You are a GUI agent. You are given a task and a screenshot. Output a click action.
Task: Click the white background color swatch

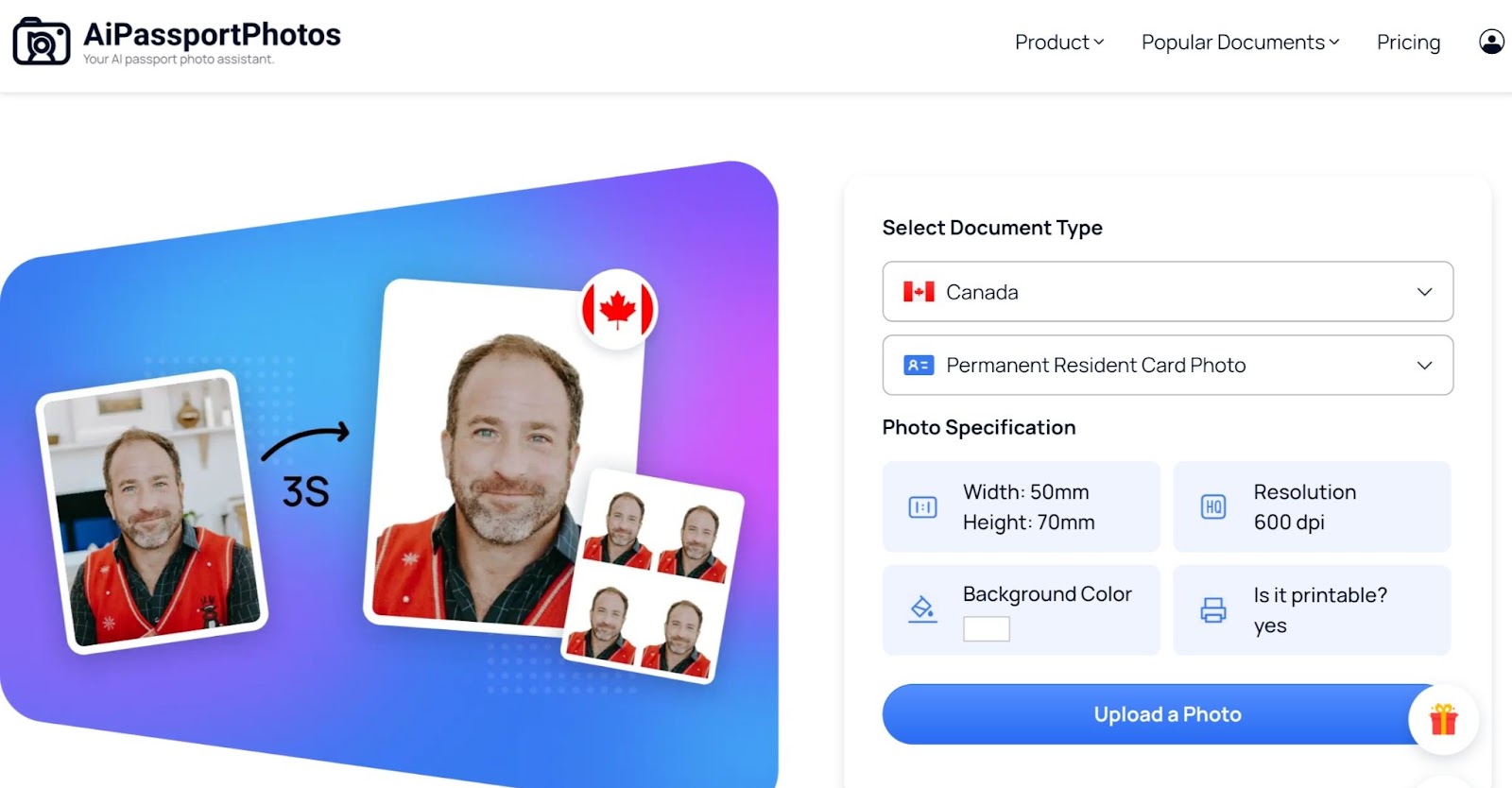tap(987, 628)
